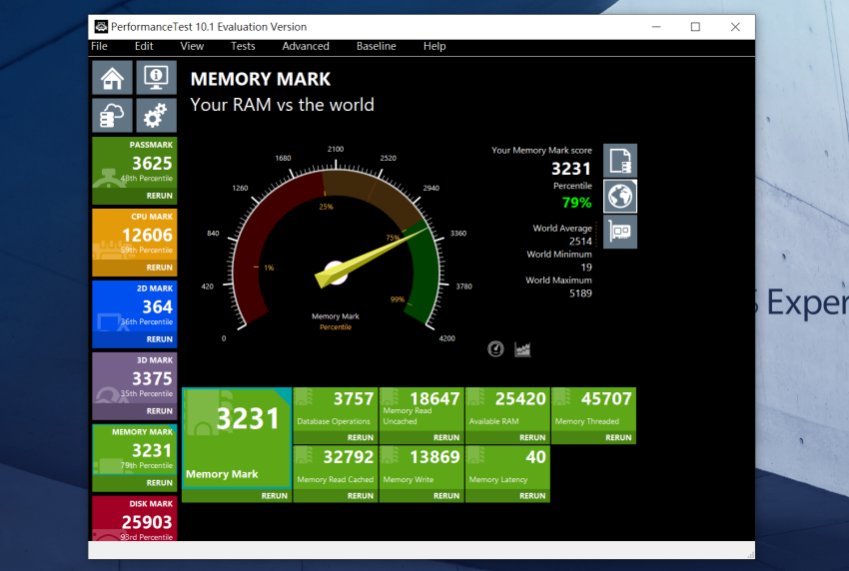The width and height of the screenshot is (849, 571).
Task: Open the Help menu
Action: 434,46
